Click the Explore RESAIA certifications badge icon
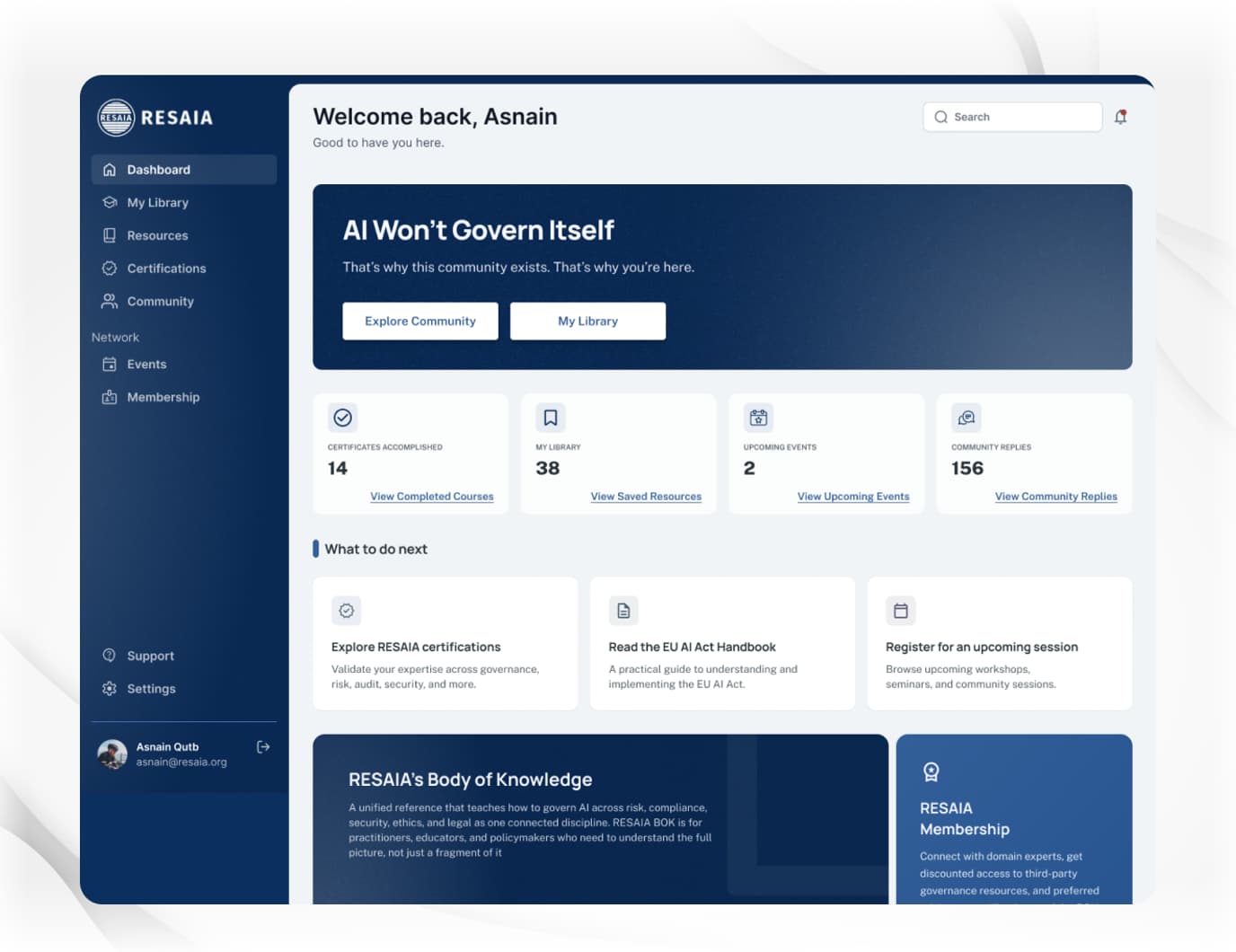Image resolution: width=1236 pixels, height=952 pixels. 347,611
